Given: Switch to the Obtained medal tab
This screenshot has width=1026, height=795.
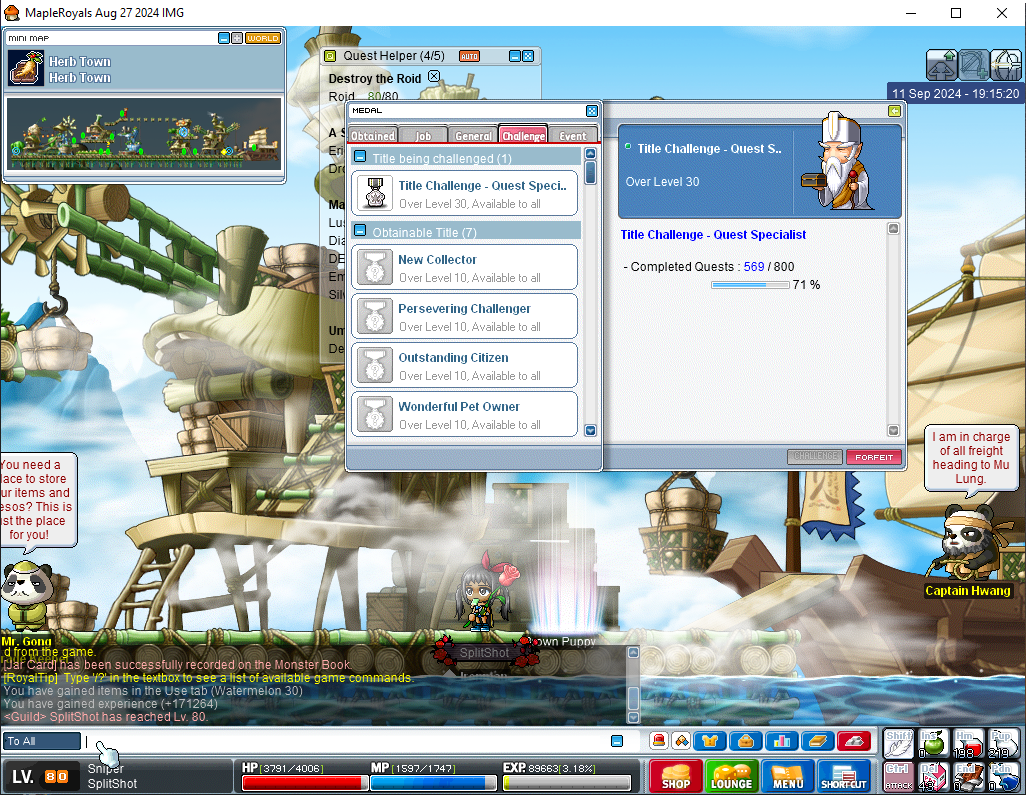Looking at the screenshot, I should (372, 136).
